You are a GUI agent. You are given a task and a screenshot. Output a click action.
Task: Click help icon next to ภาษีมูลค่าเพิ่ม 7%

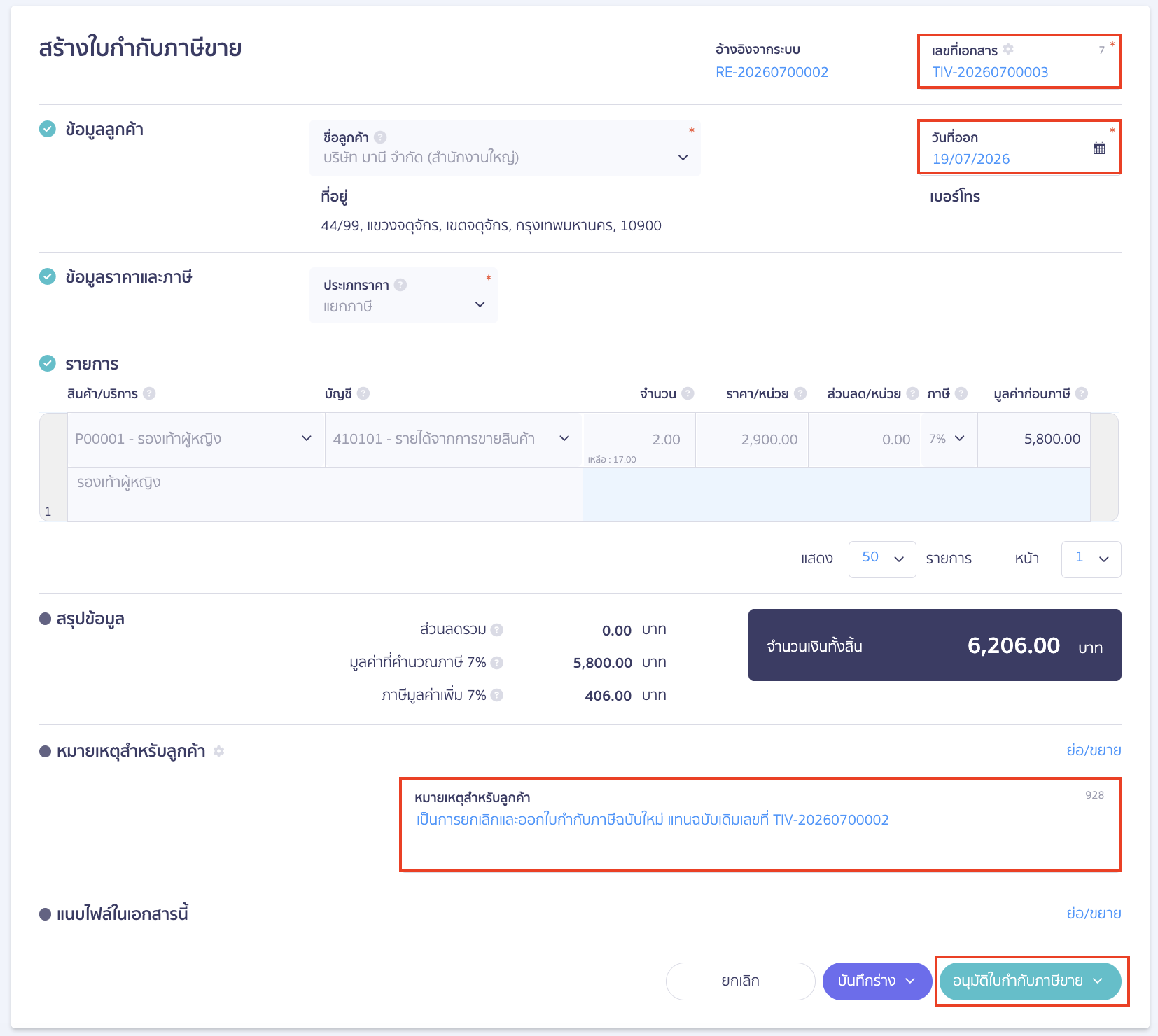tap(497, 695)
